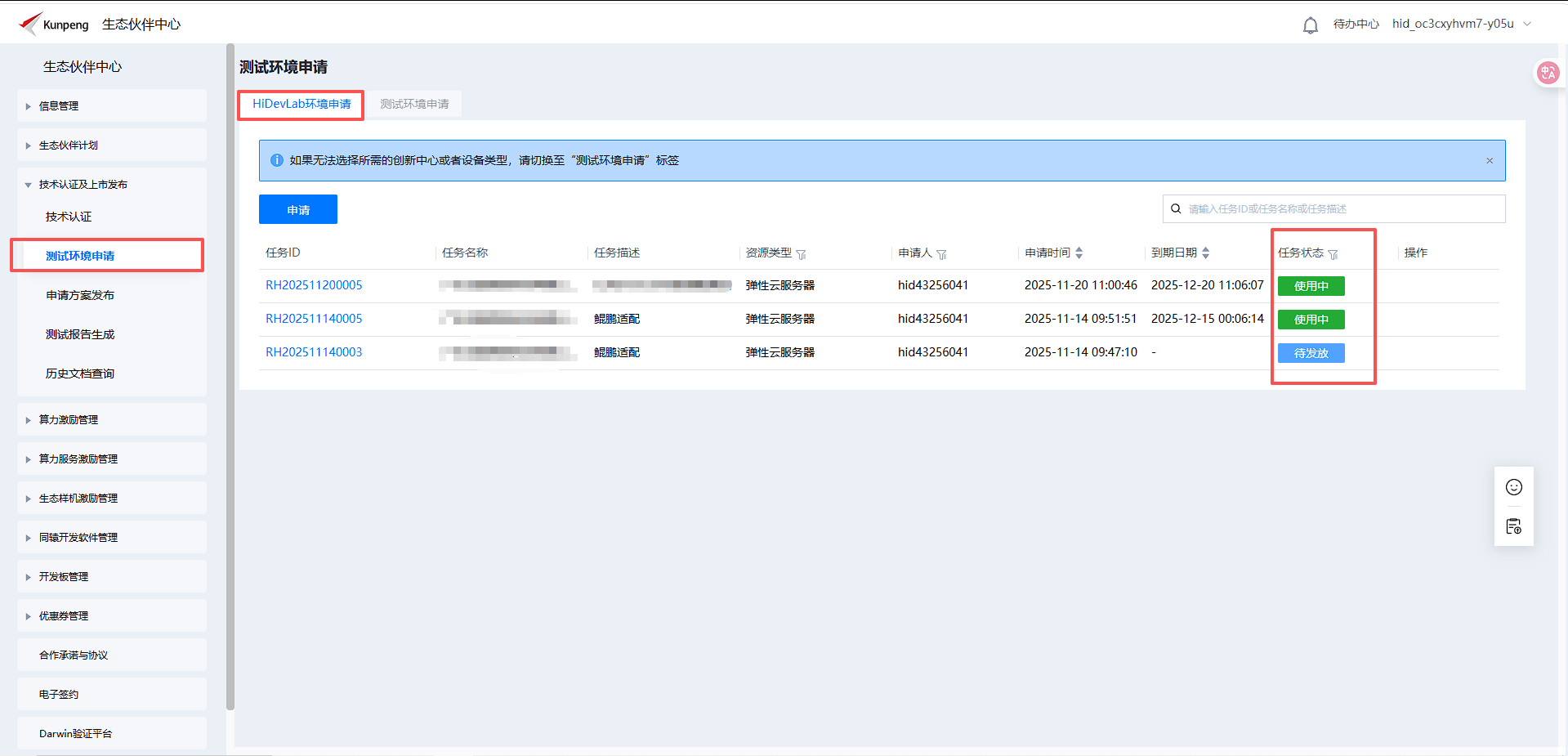
Task: Sort by 到期日期 arrows
Action: pyautogui.click(x=1205, y=253)
